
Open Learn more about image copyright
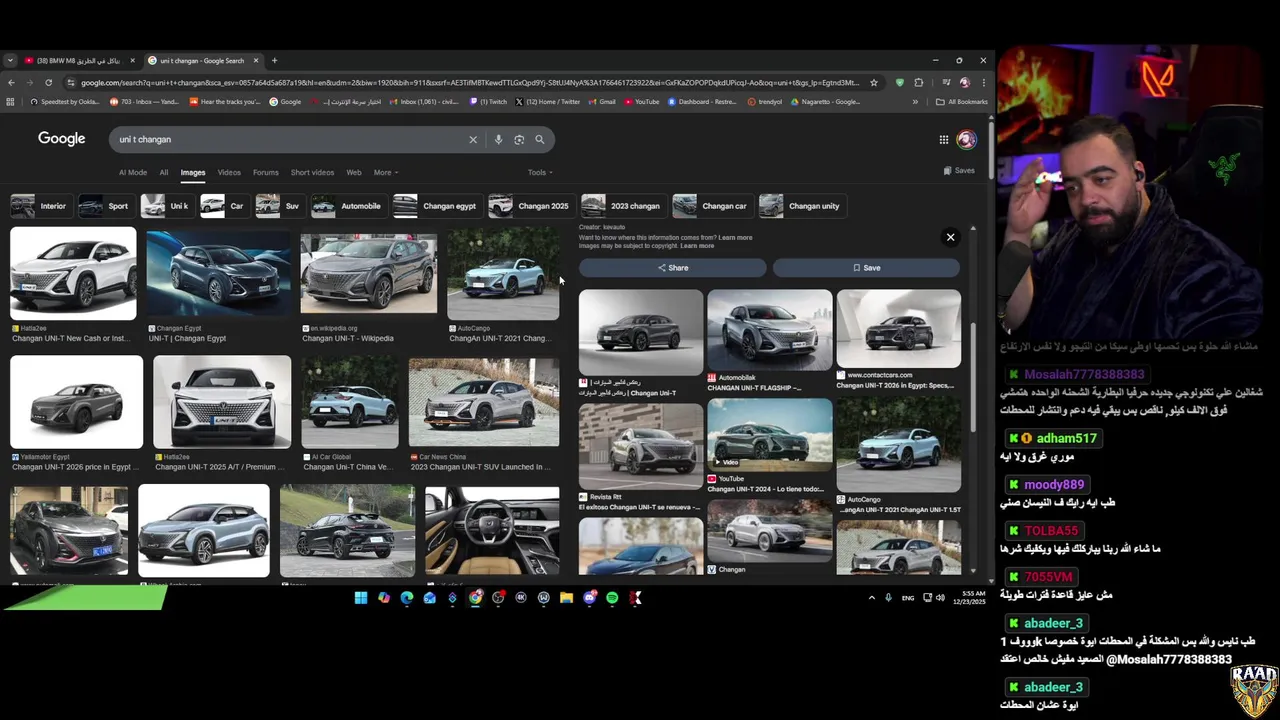[x=697, y=246]
